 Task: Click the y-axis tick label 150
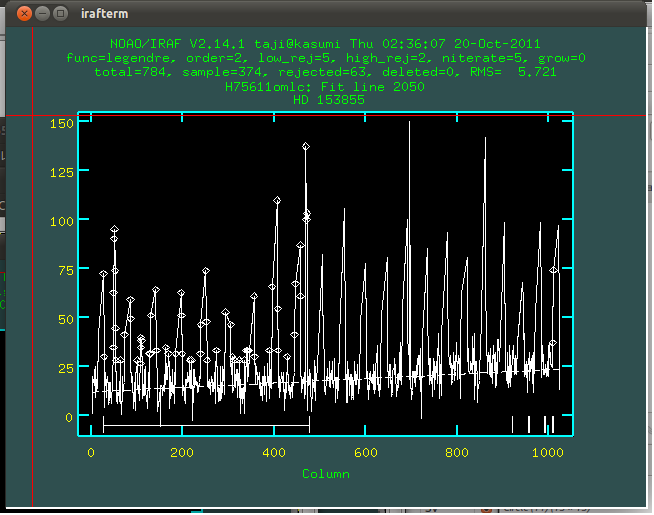(62, 123)
